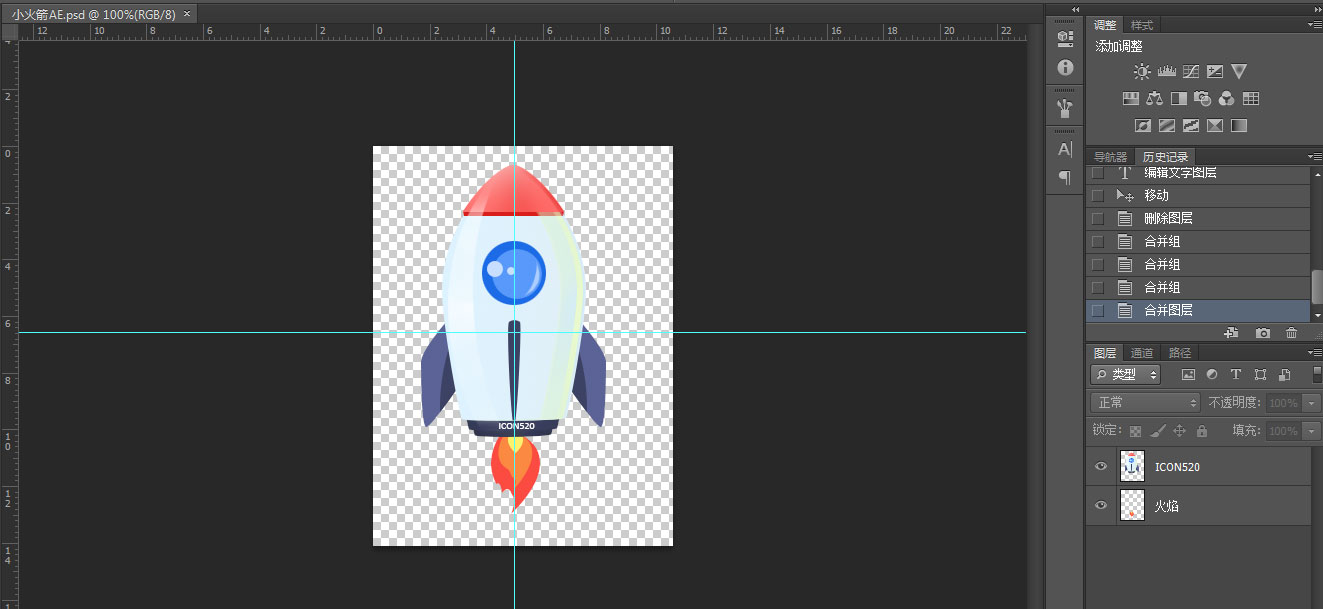This screenshot has height=609, width=1323.
Task: Open the 正常 blend mode dropdown
Action: click(1145, 403)
